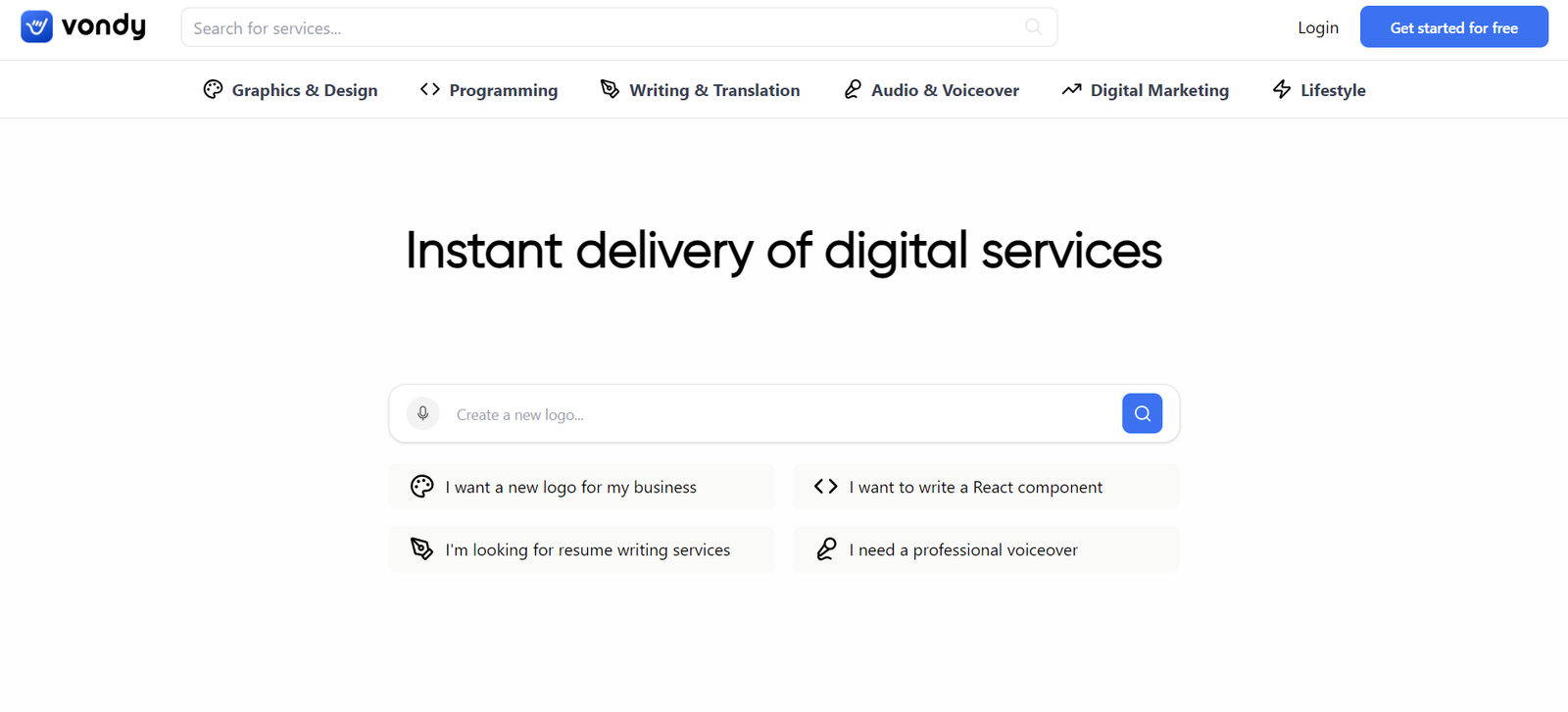Click the palette icon beside Graphics & Design

(x=213, y=89)
